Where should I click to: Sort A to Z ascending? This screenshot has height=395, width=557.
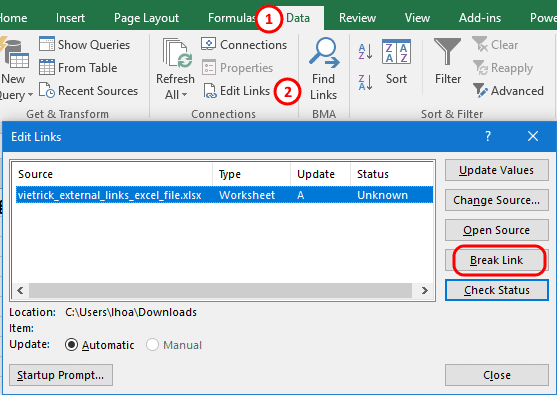tap(365, 52)
